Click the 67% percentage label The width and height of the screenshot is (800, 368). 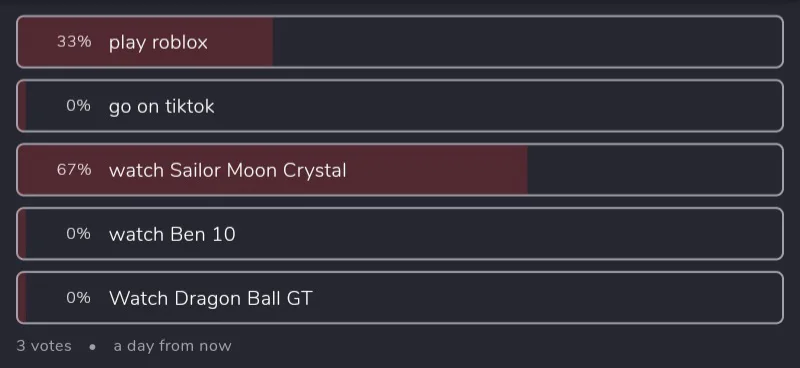pyautogui.click(x=74, y=170)
